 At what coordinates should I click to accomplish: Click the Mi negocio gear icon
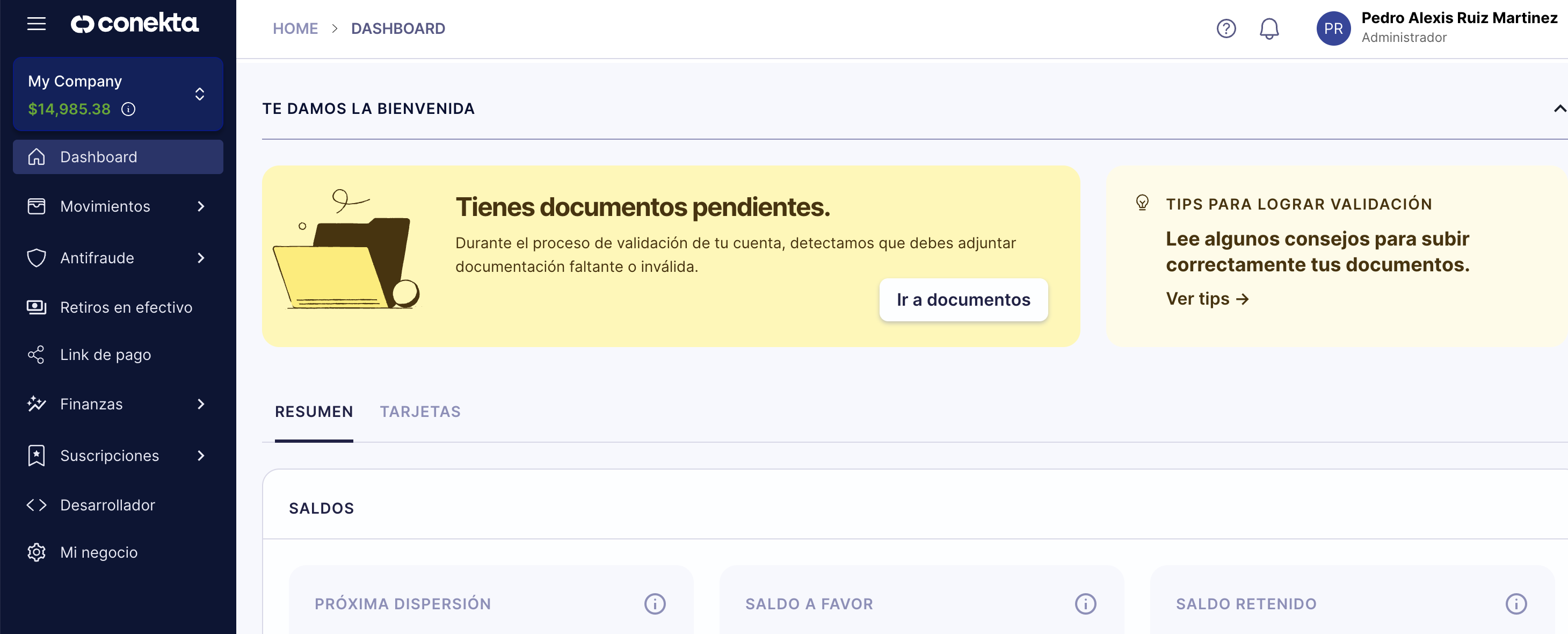point(37,552)
